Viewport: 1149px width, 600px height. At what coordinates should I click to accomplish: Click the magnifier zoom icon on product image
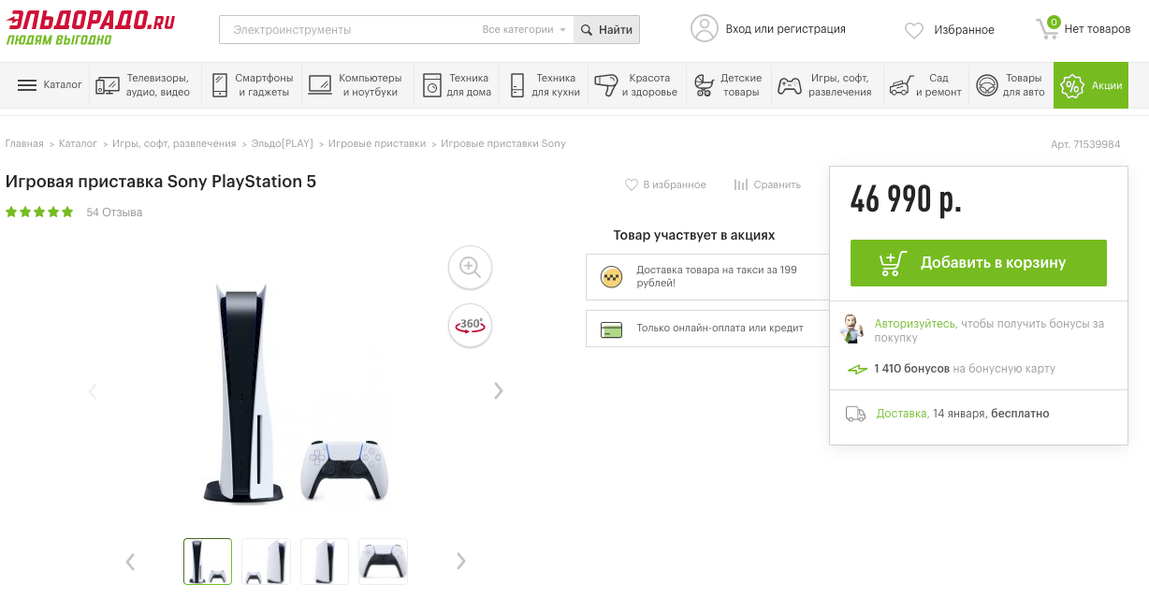(470, 267)
